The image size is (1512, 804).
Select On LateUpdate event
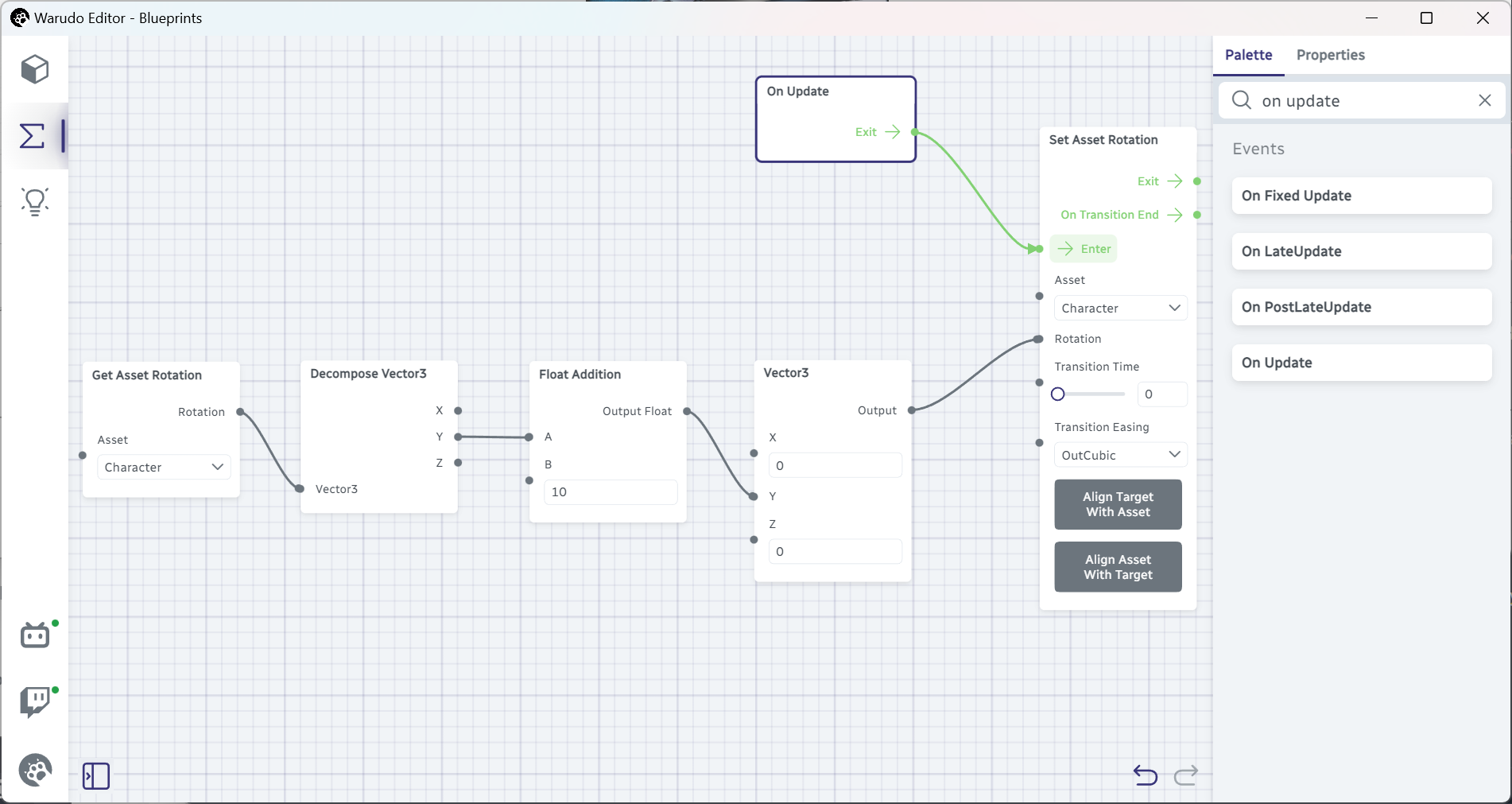pos(1362,251)
